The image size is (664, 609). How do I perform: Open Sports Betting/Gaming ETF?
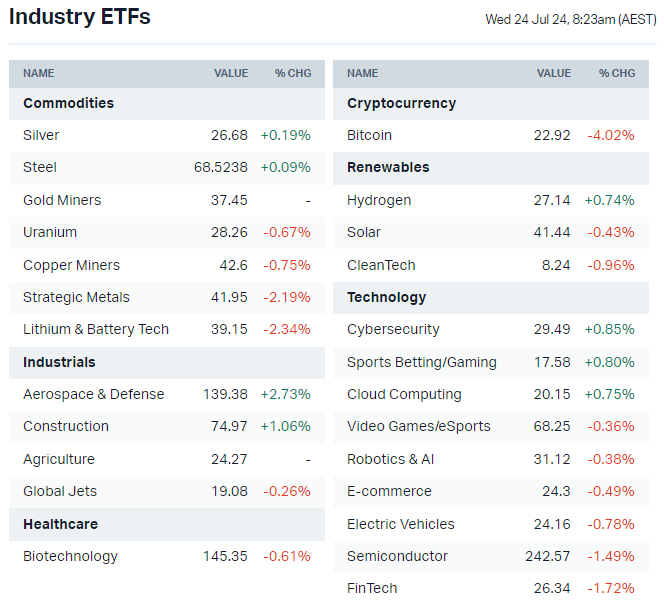pyautogui.click(x=421, y=362)
